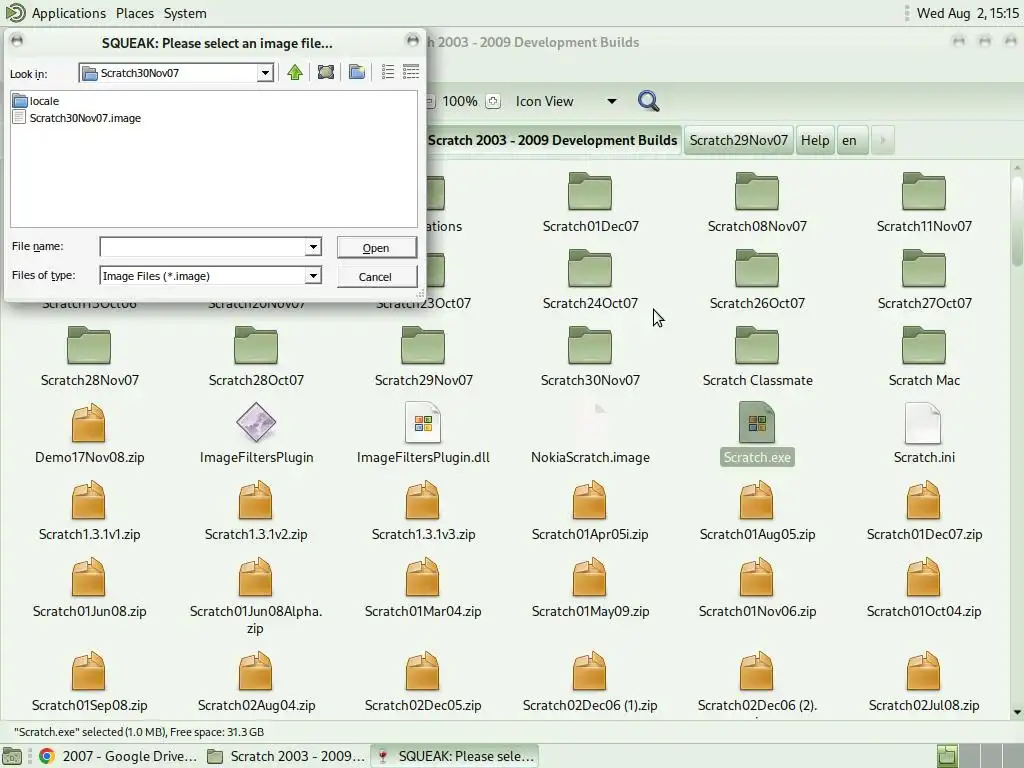
Task: Select the Scratch1.3.1v1.zip archive
Action: 89,511
